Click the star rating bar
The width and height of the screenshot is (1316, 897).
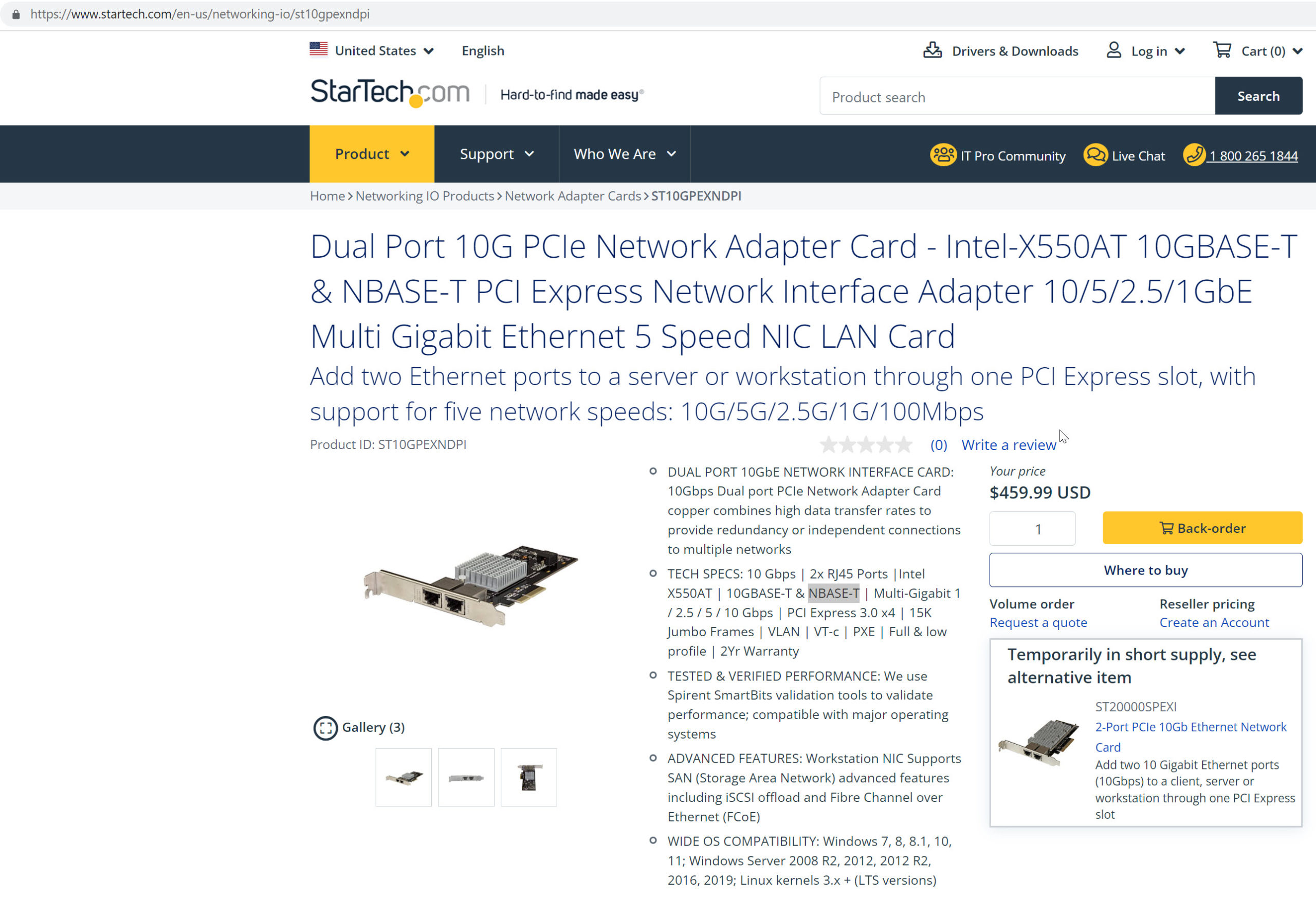click(866, 445)
